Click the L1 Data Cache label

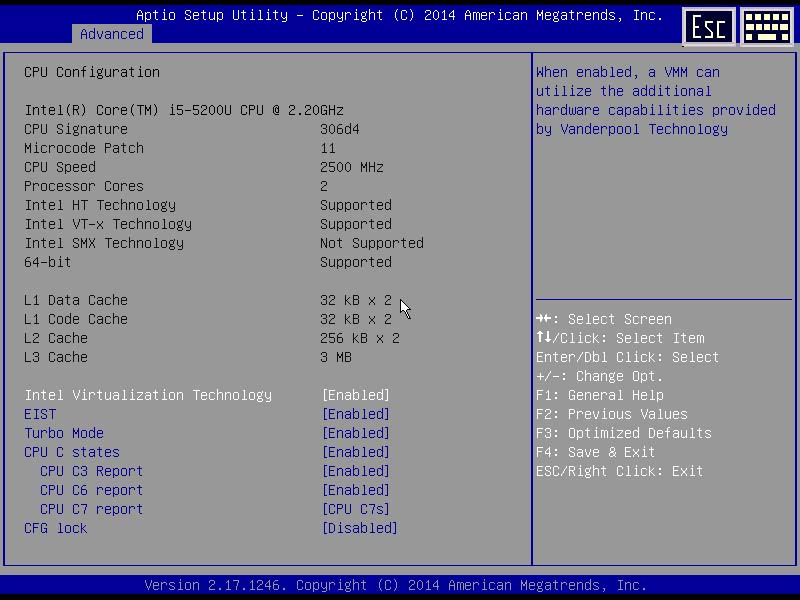[x=76, y=300]
